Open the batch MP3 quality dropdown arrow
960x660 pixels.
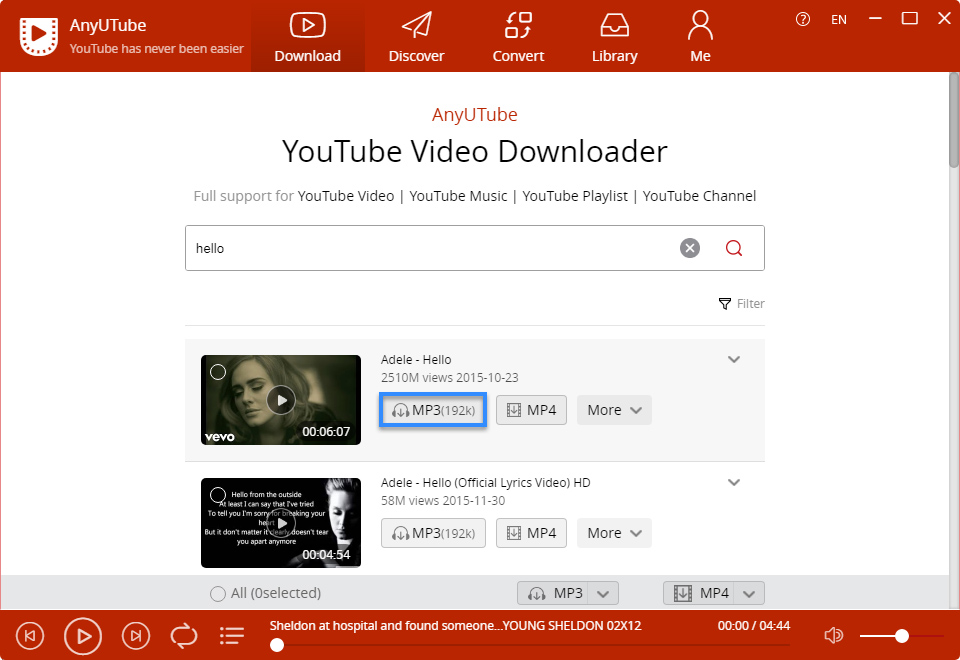[603, 593]
